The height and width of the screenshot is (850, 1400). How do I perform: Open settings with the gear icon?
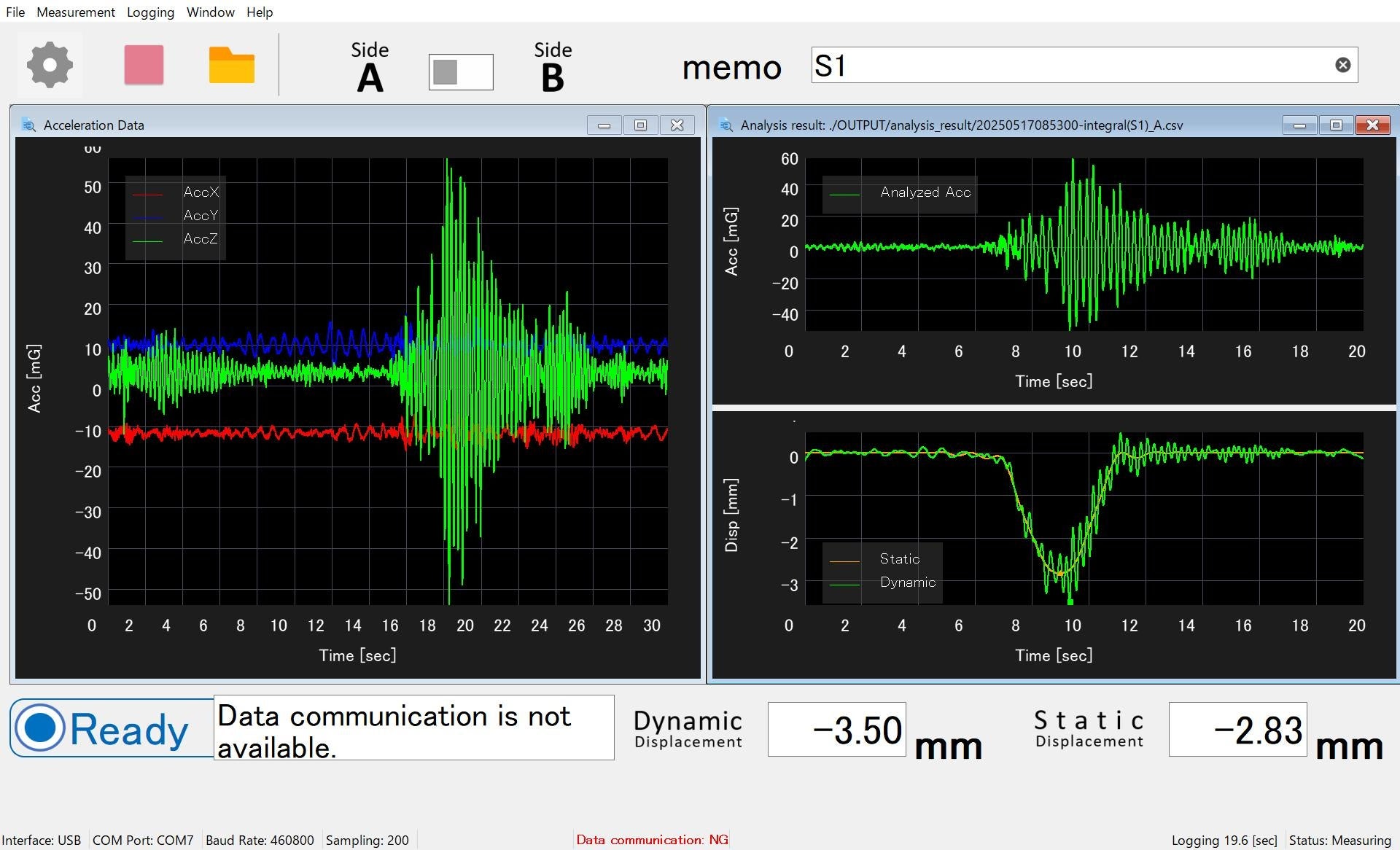50,65
